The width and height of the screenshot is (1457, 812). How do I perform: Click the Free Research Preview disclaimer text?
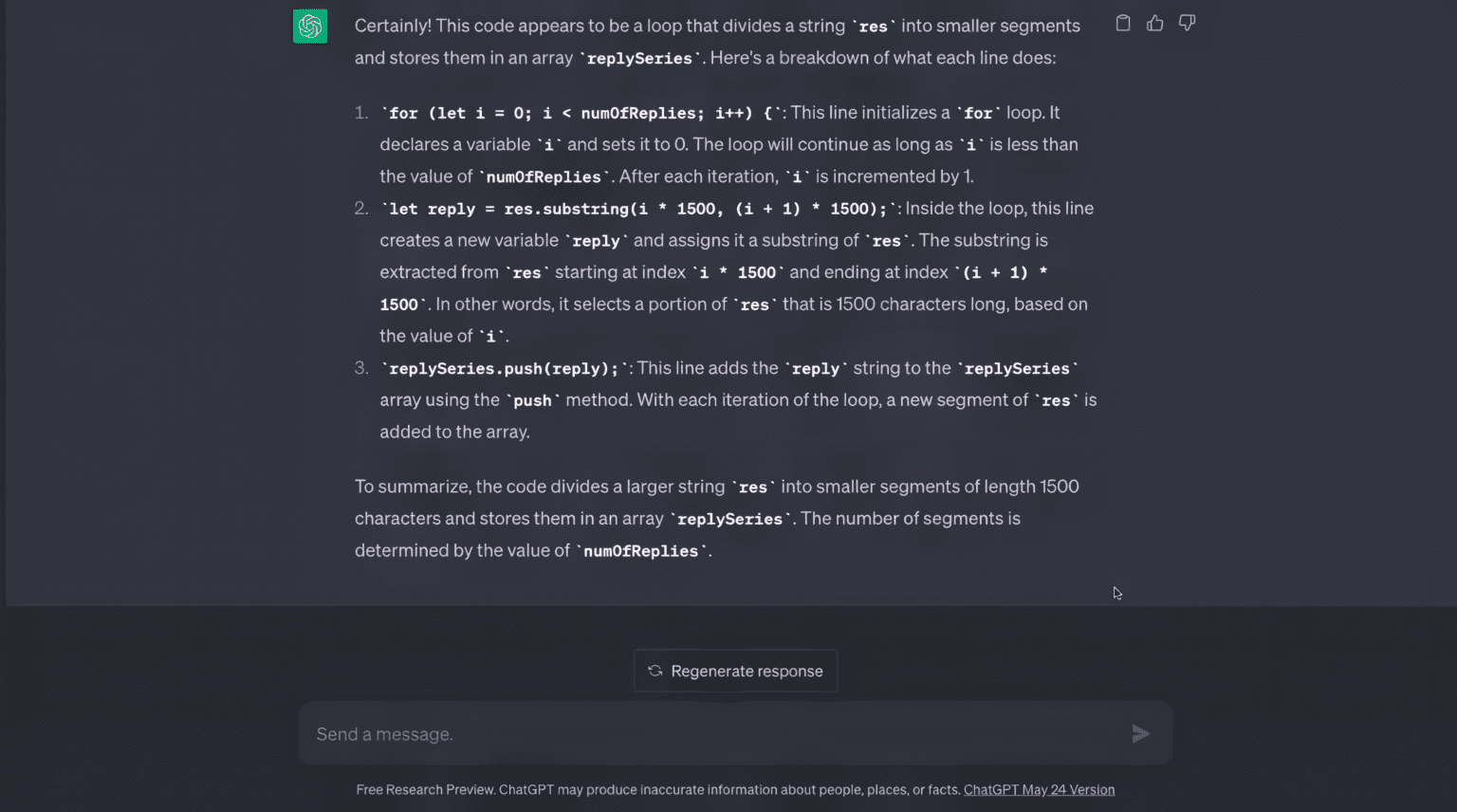click(658, 789)
